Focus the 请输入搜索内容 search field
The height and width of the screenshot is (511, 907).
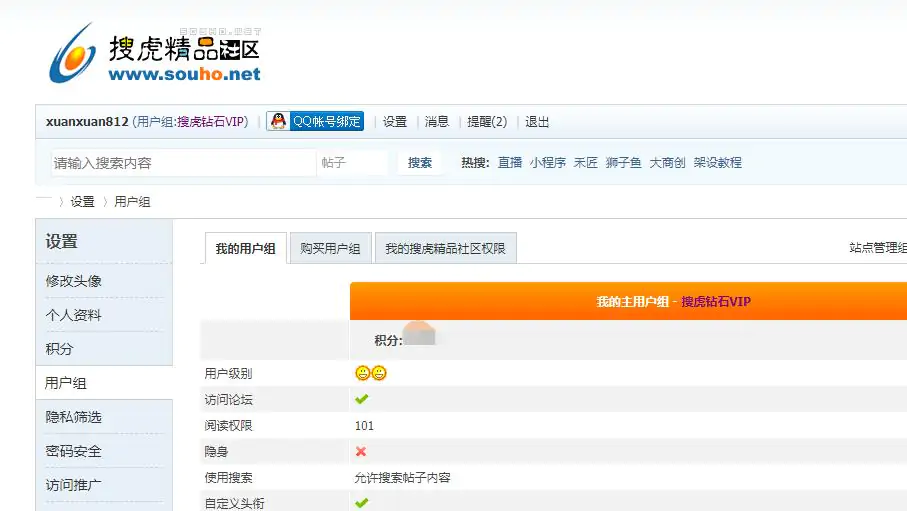pos(183,163)
